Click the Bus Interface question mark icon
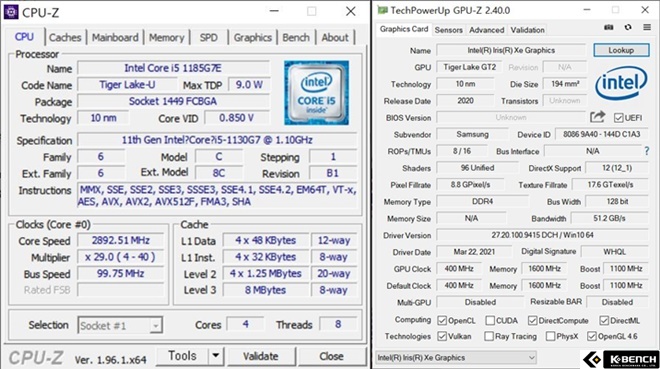This screenshot has height=369, width=660. click(x=647, y=151)
